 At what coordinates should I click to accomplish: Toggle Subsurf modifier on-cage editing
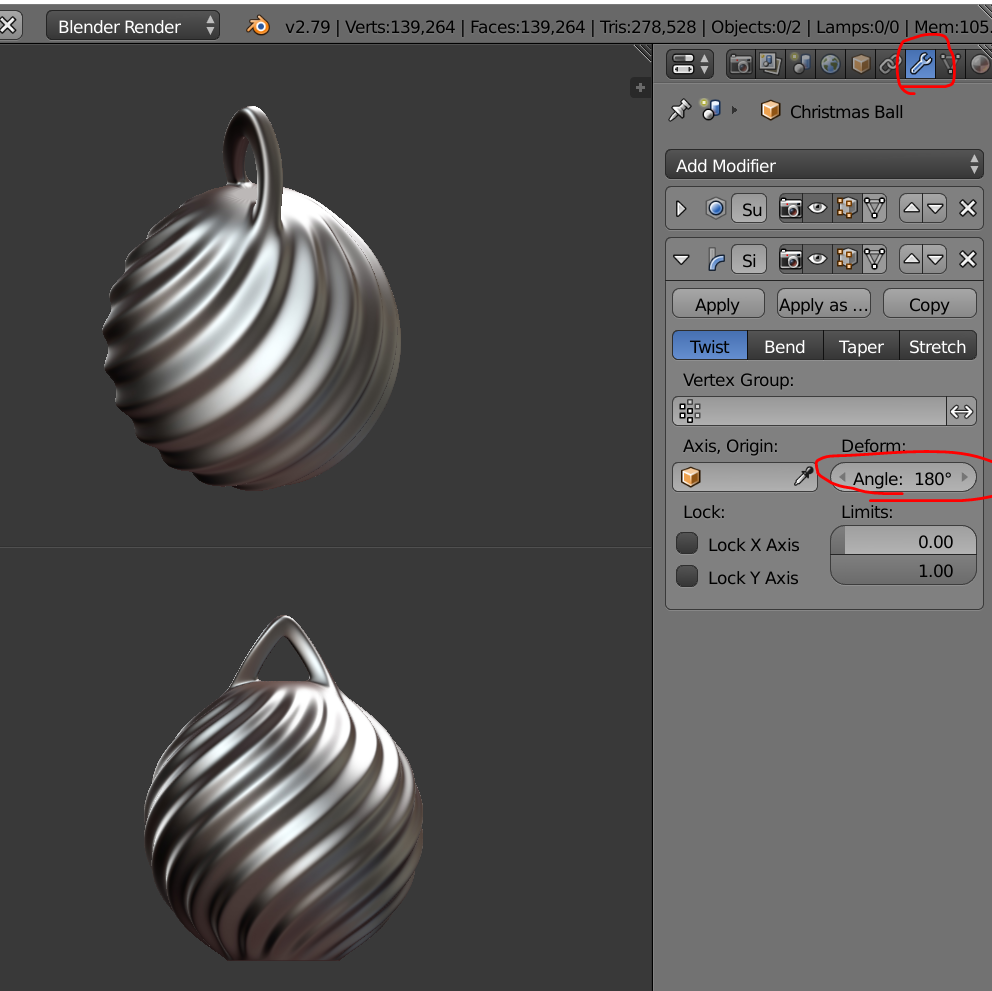[874, 208]
